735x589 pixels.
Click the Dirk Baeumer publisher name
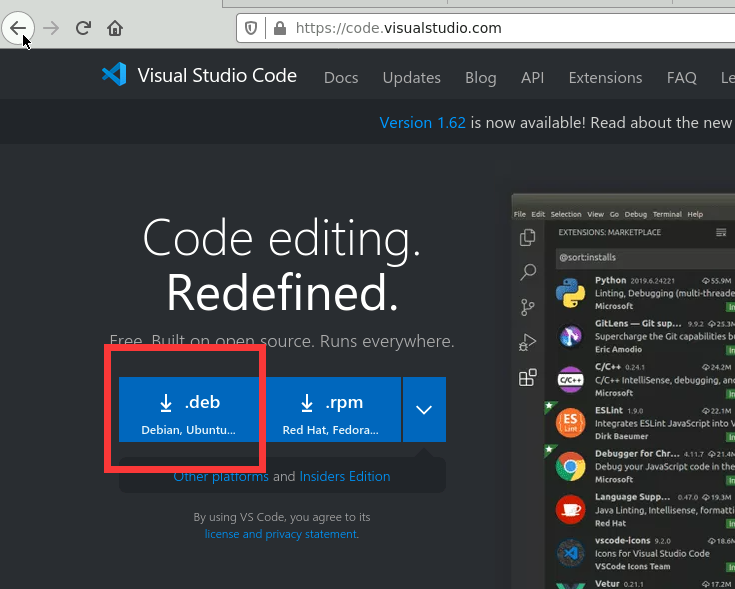[x=622, y=436]
